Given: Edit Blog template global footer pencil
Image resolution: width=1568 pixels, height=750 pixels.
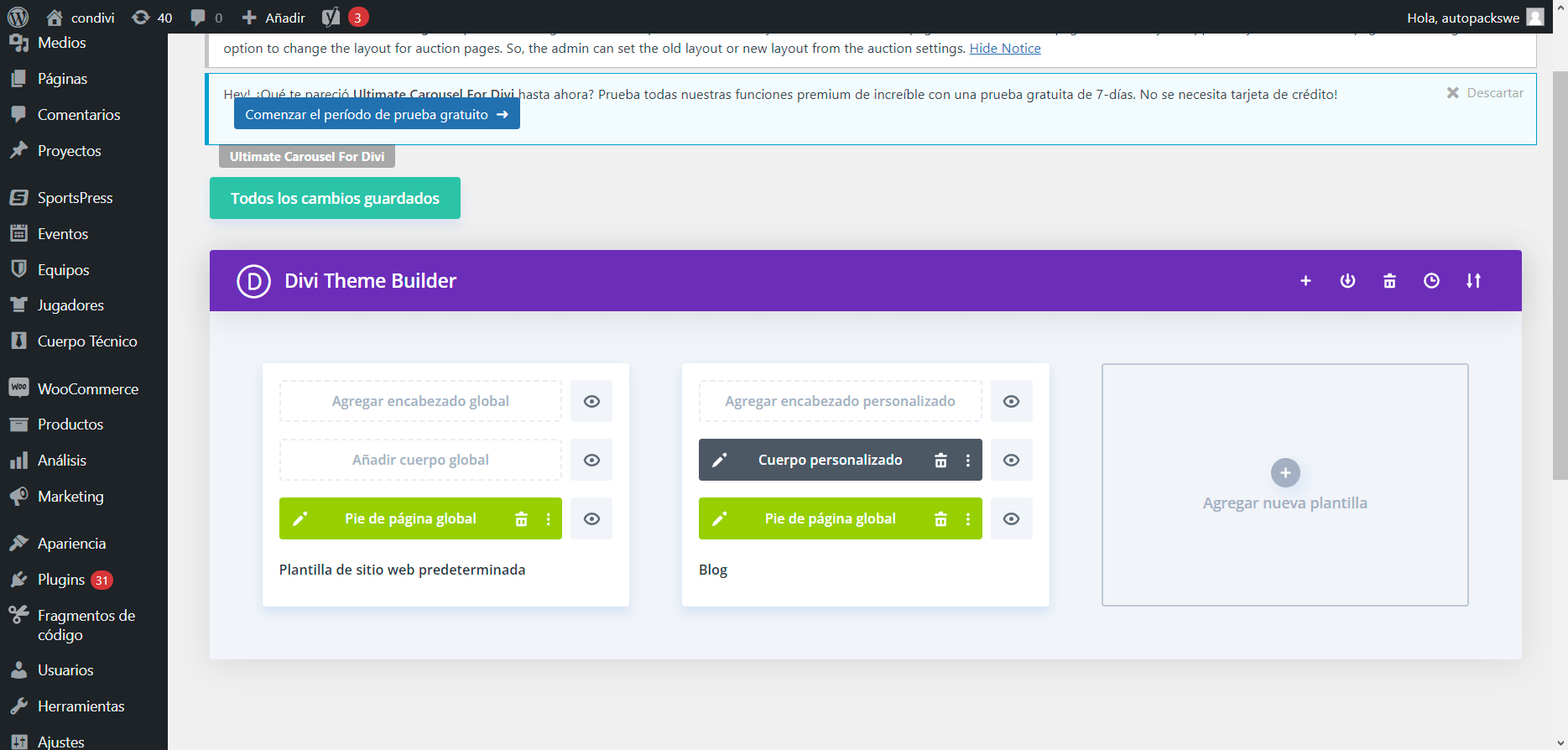Looking at the screenshot, I should click(x=719, y=518).
